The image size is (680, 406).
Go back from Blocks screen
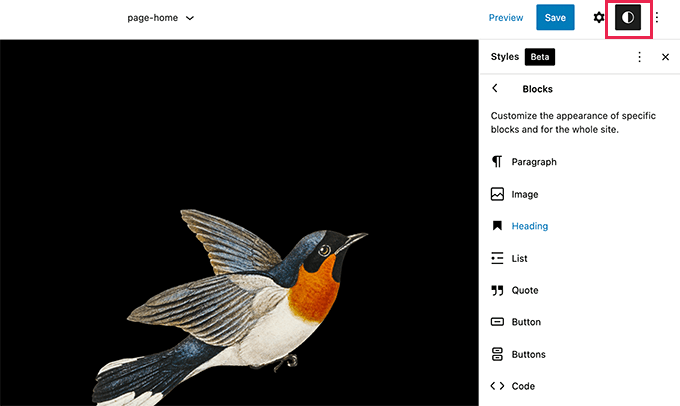495,89
